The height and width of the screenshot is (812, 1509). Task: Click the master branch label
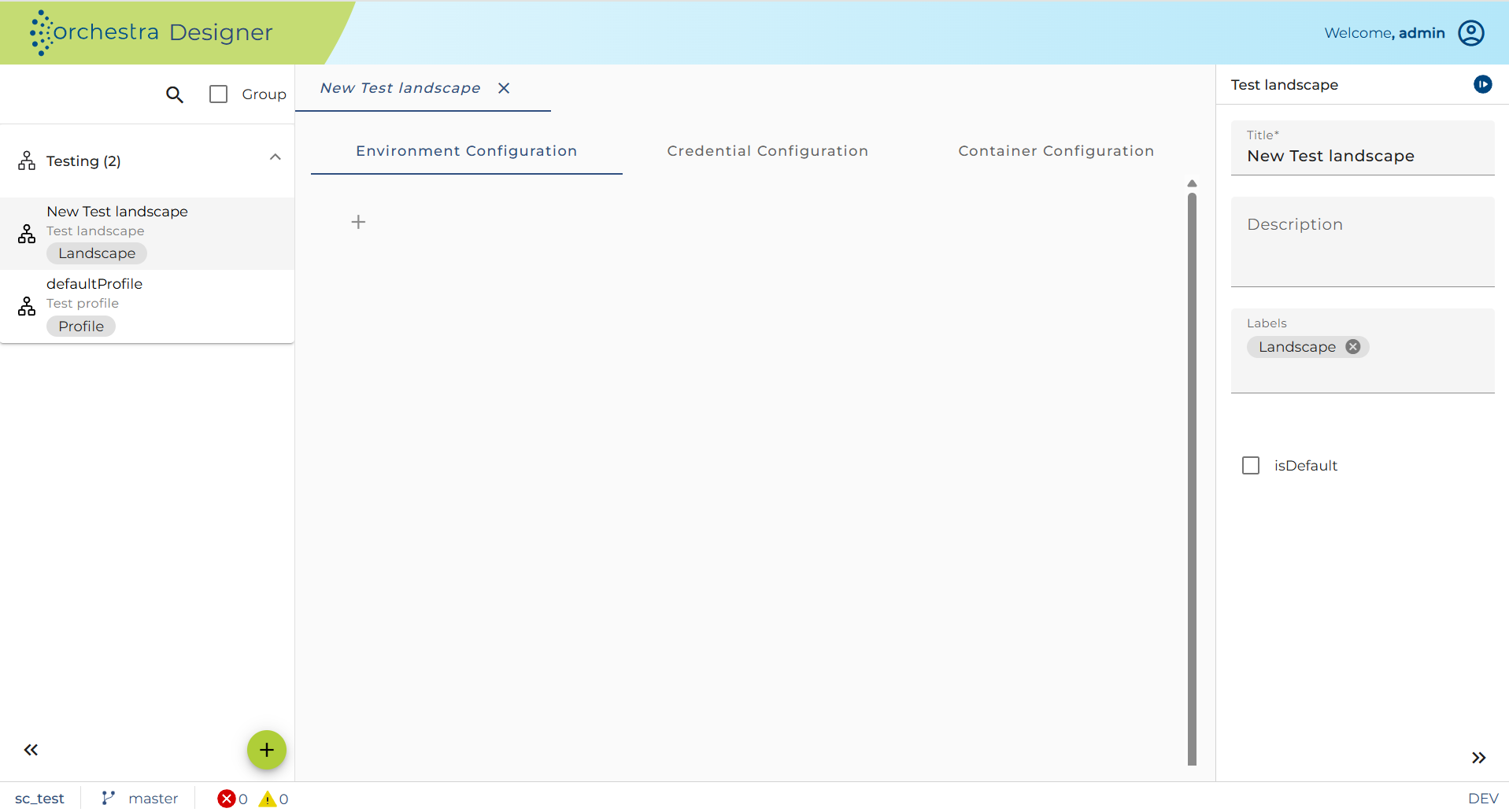tap(153, 799)
